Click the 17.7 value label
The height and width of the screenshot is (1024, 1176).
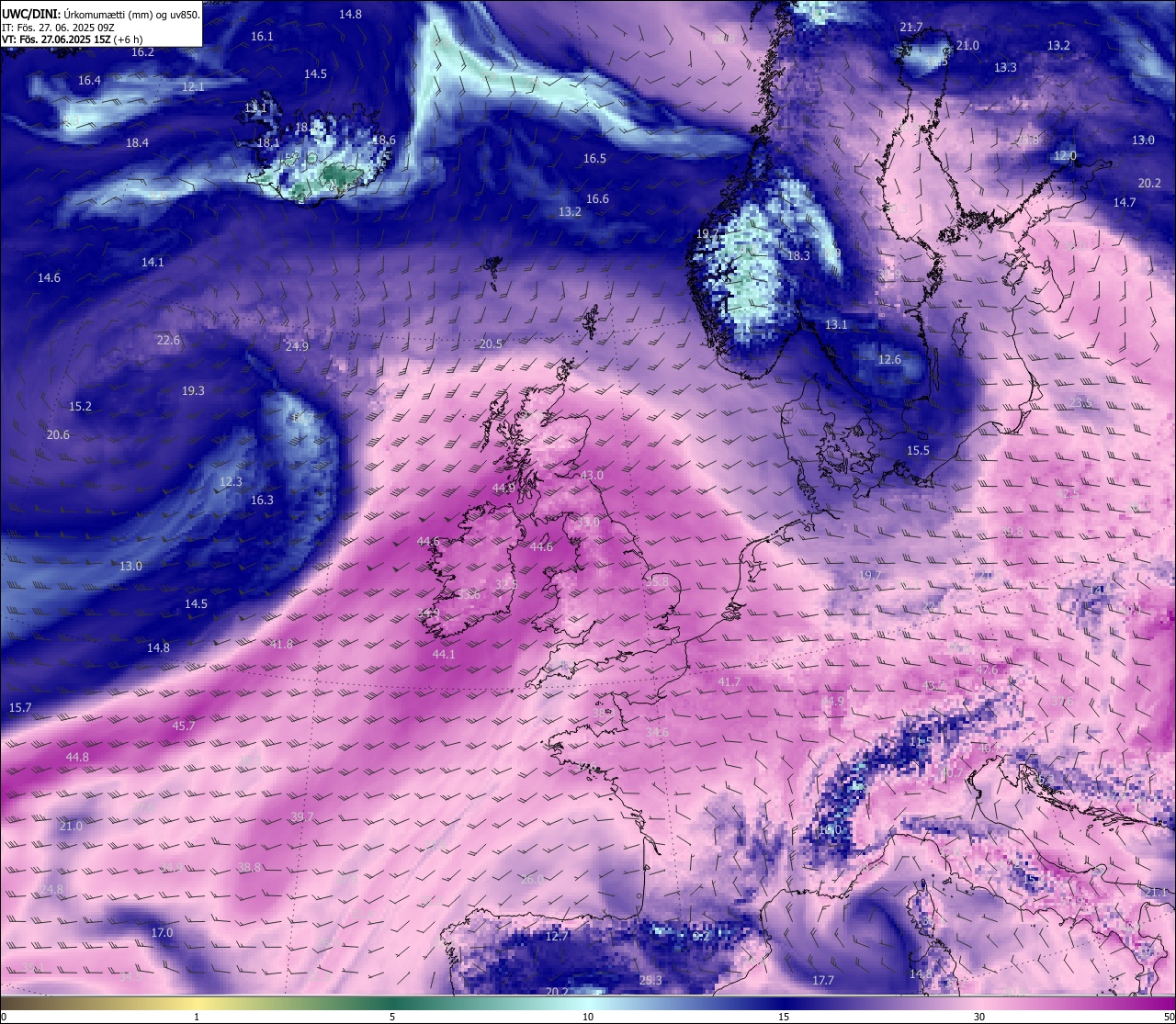pos(823,981)
